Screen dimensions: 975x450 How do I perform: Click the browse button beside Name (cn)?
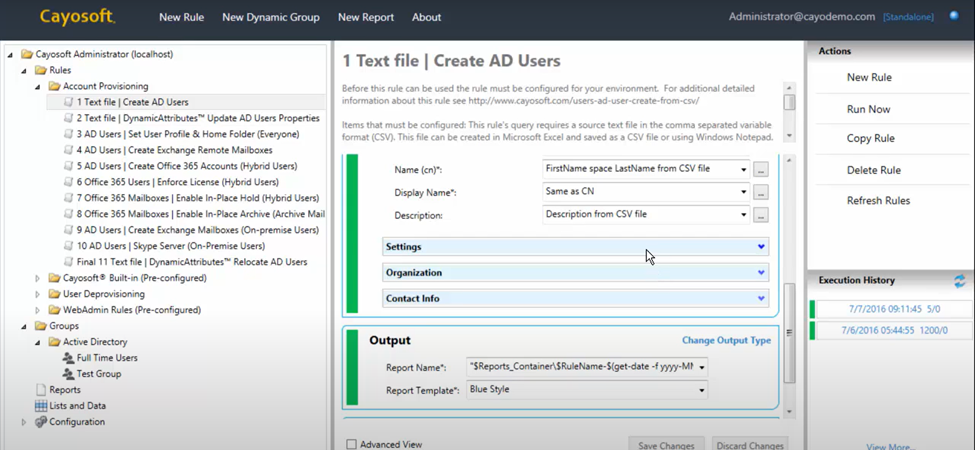point(761,169)
